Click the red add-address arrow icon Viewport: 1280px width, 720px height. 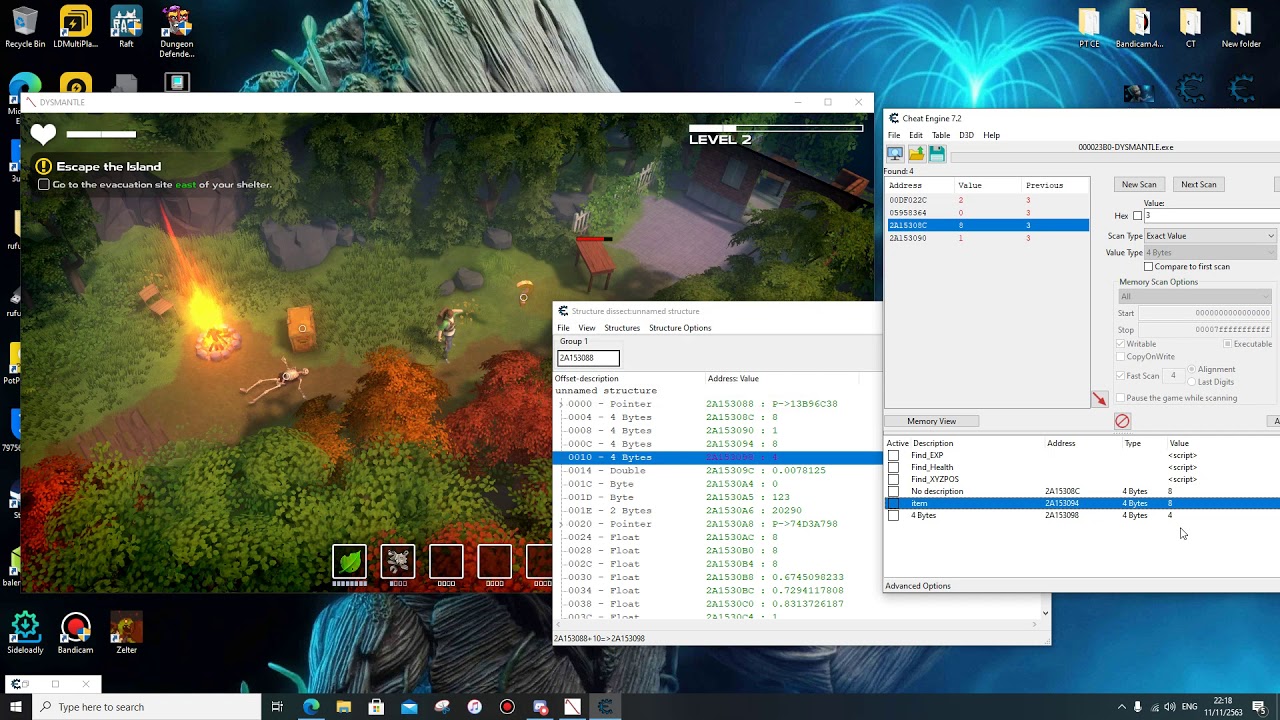pyautogui.click(x=1099, y=399)
